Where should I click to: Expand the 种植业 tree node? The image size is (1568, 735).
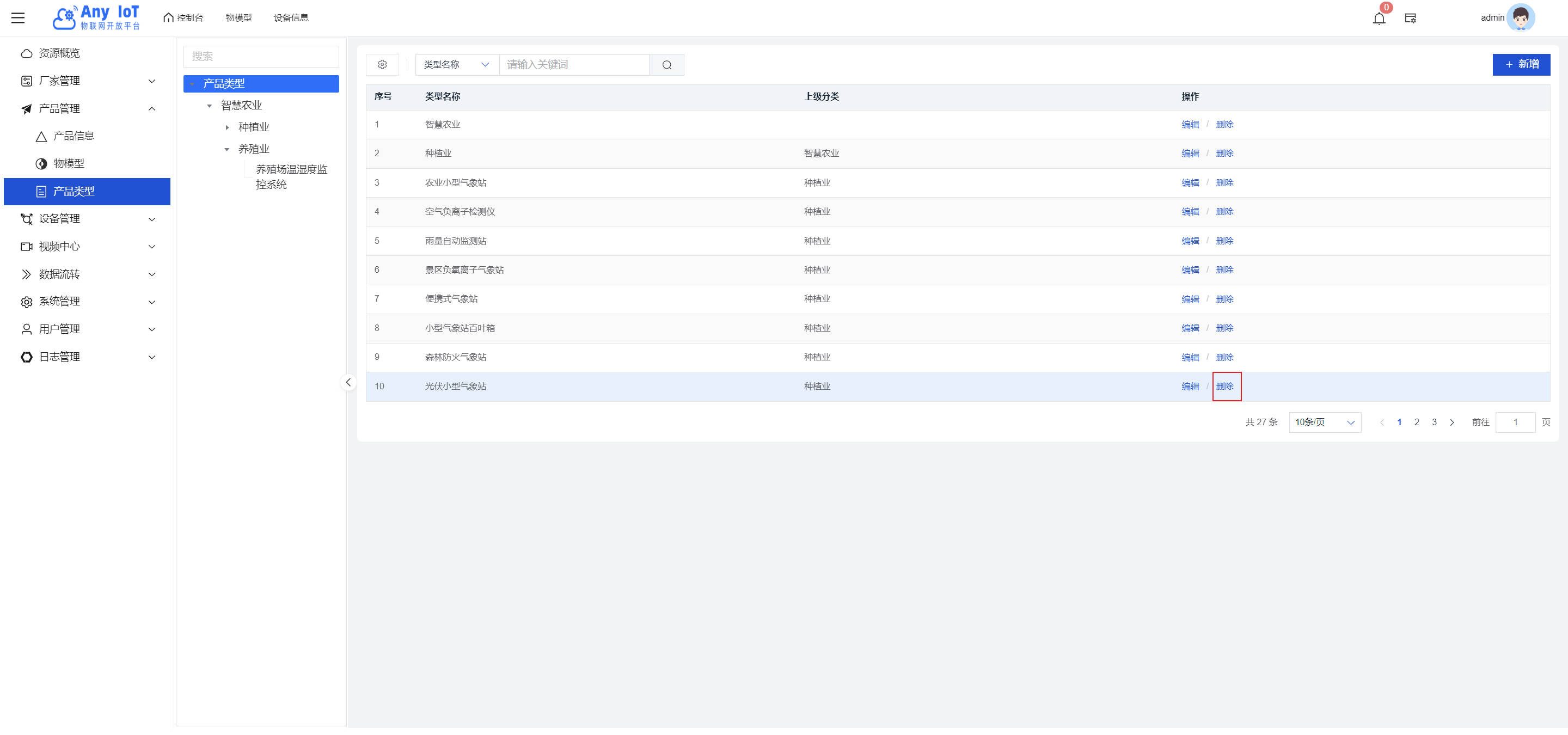(x=227, y=127)
